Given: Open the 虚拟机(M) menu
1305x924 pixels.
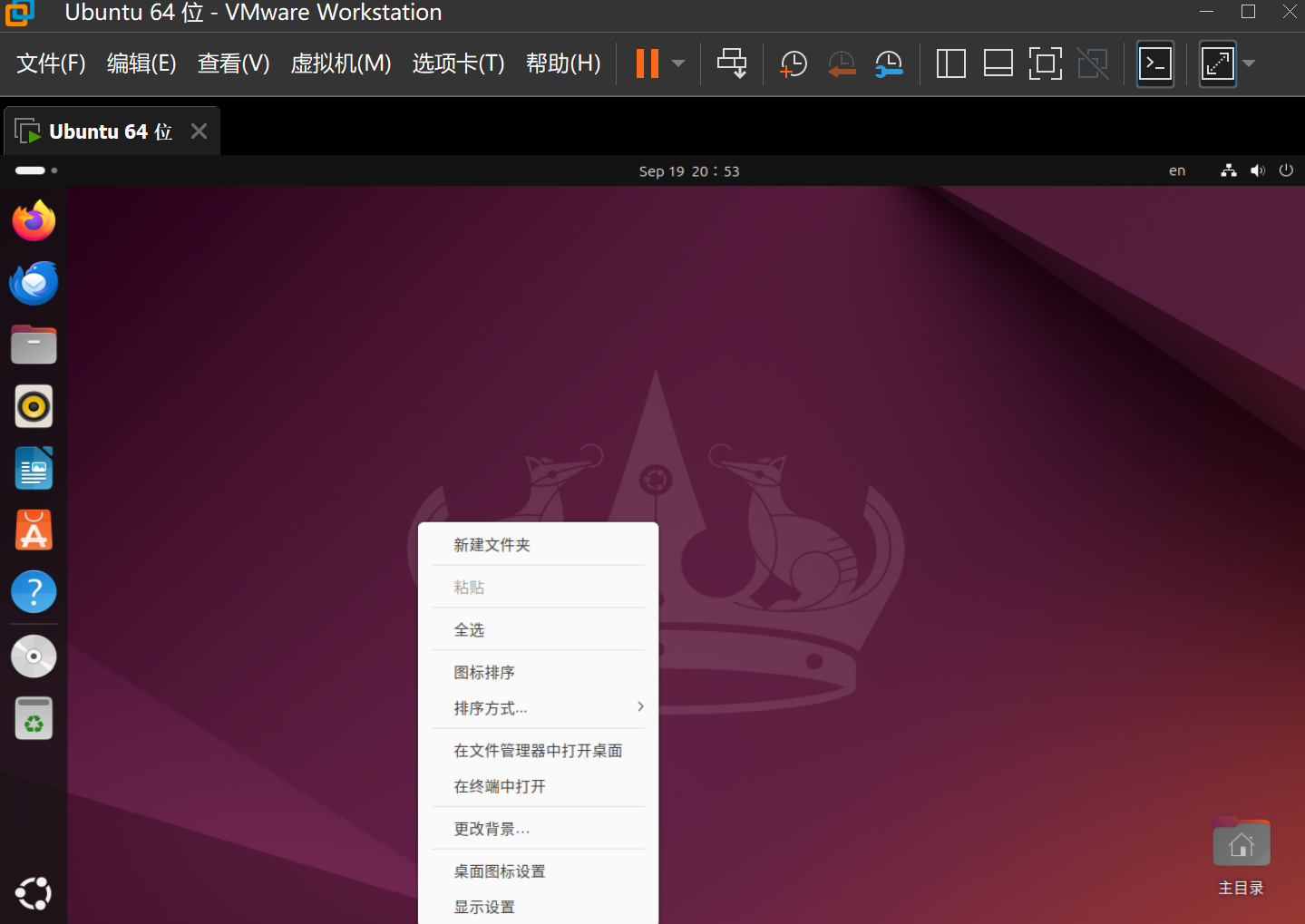Looking at the screenshot, I should [340, 63].
